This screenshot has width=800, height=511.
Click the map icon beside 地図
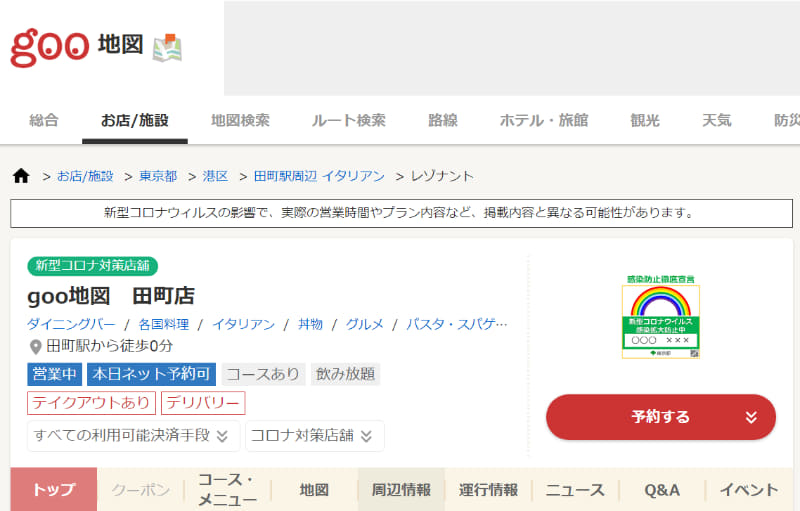[167, 48]
